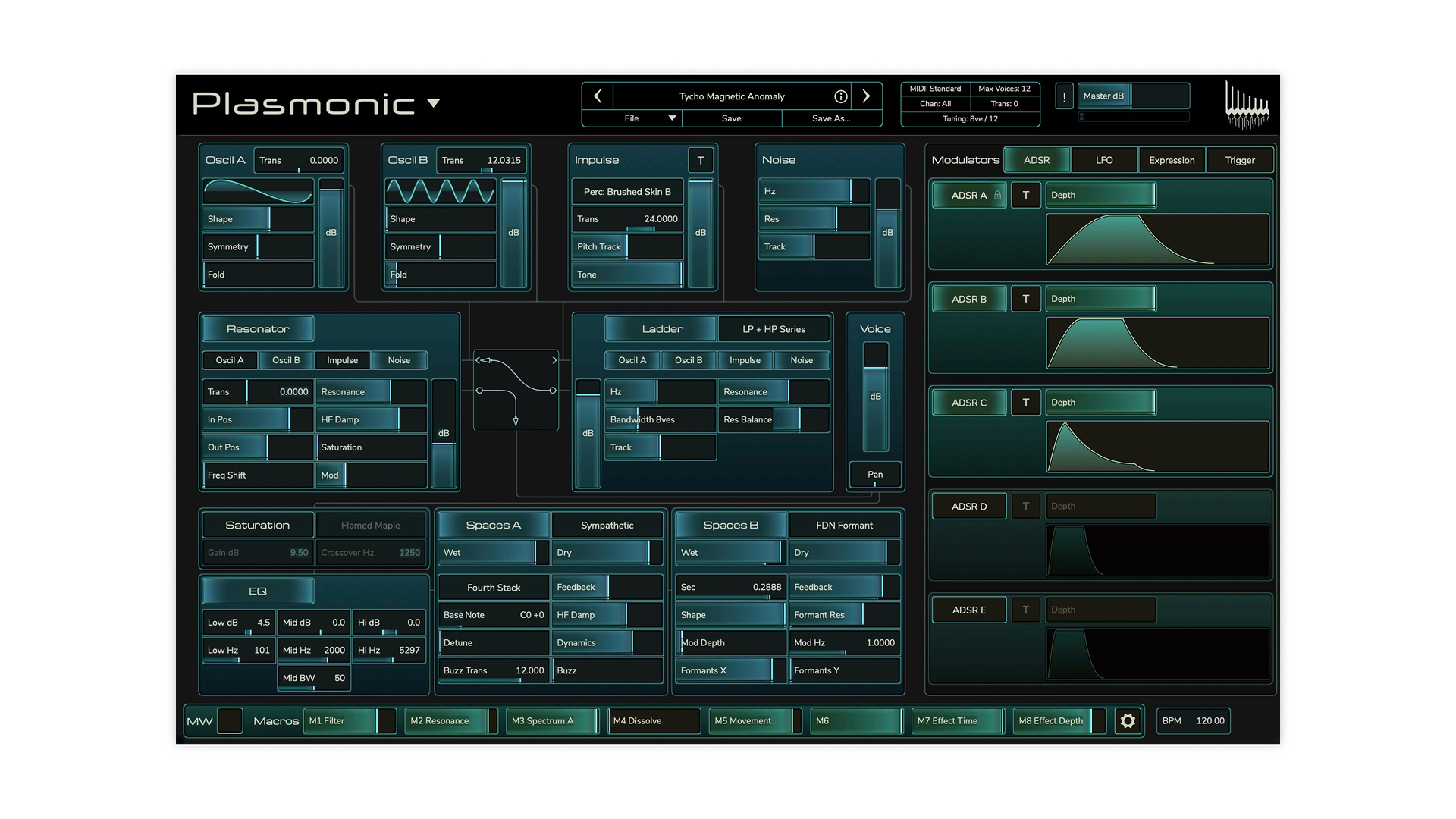Adjust the Master dB slider
Screen dimensions: 1456x819
[1133, 96]
